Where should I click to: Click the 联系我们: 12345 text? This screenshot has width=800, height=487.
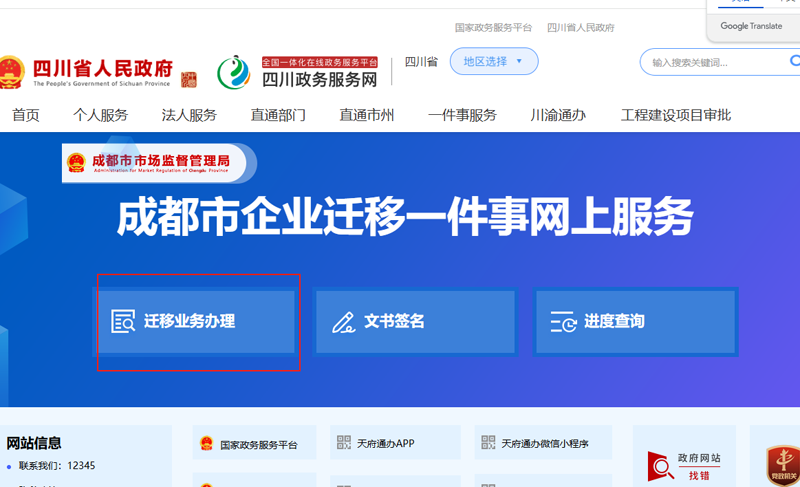pyautogui.click(x=57, y=466)
